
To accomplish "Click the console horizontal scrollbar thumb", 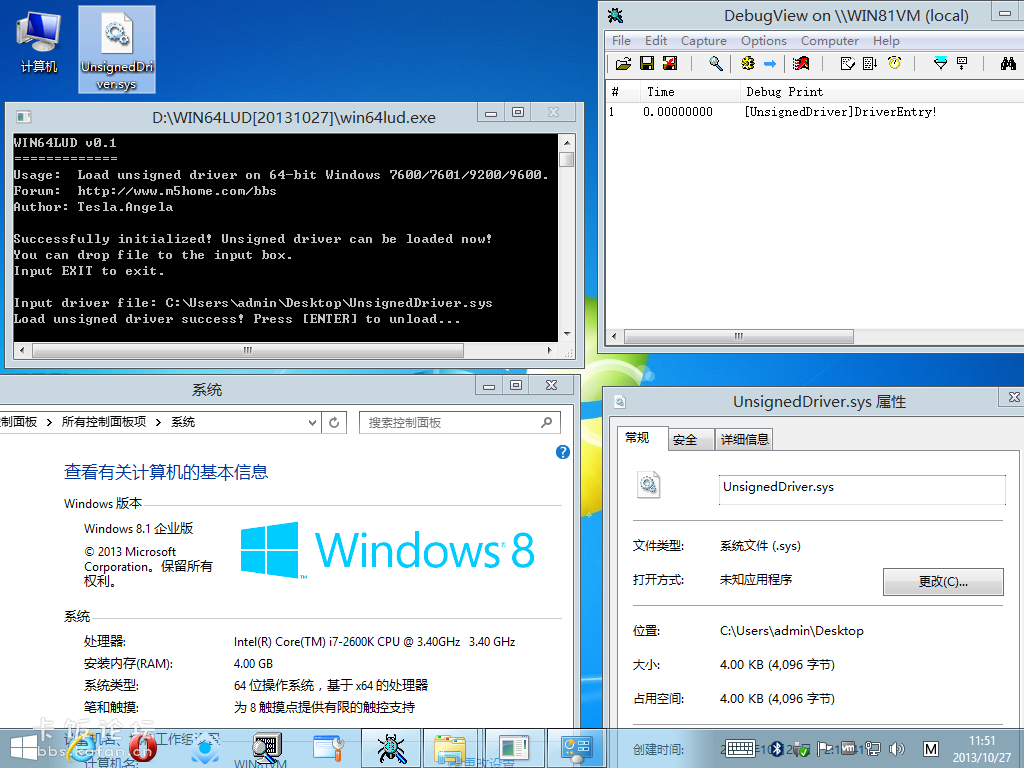I will point(248,351).
